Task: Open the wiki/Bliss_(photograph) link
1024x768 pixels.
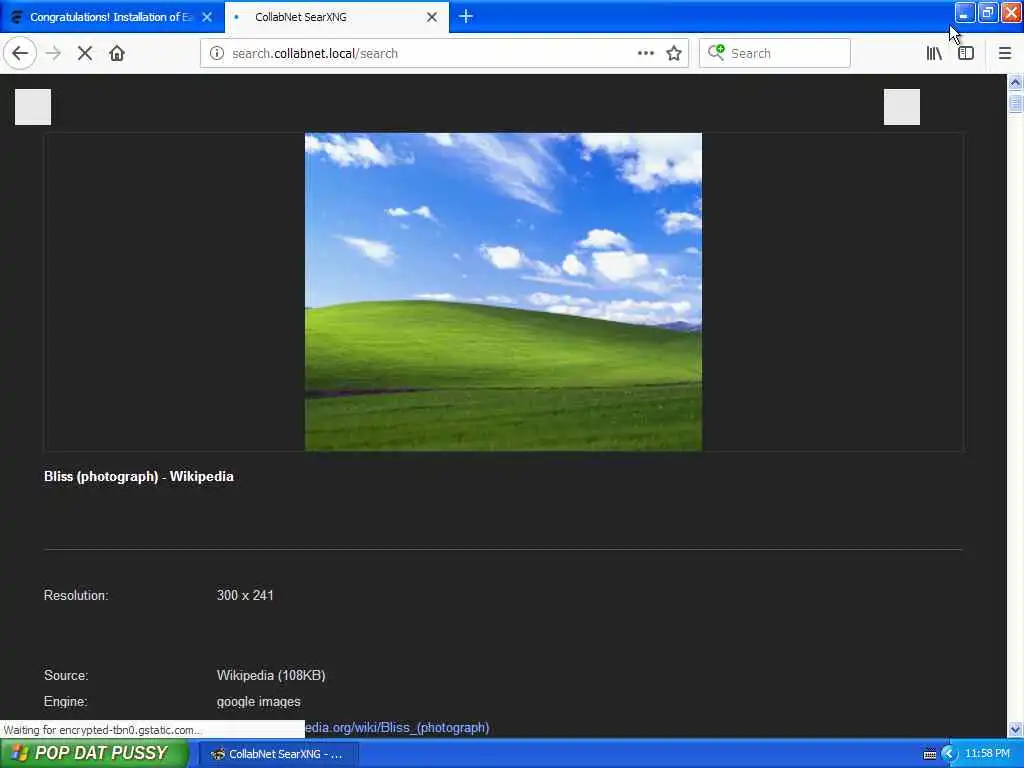Action: click(397, 727)
